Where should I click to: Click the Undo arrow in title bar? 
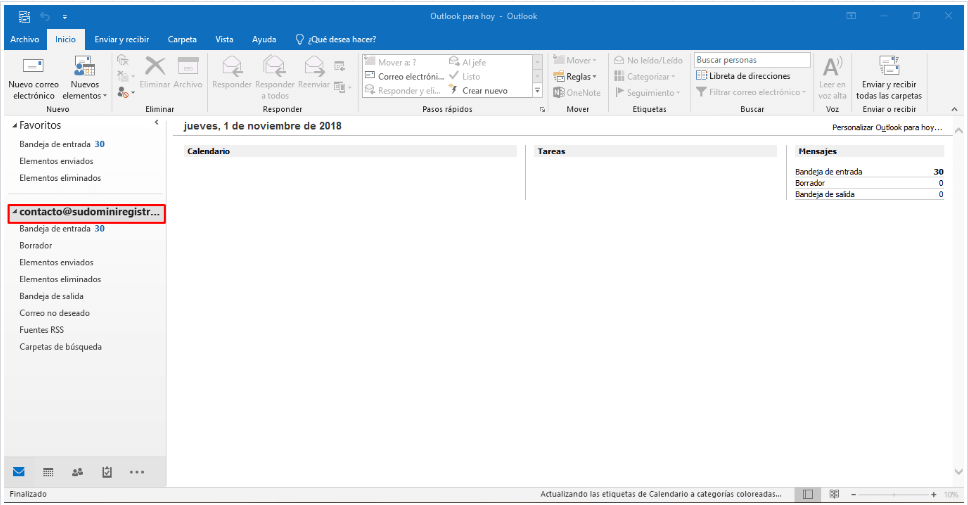point(44,17)
